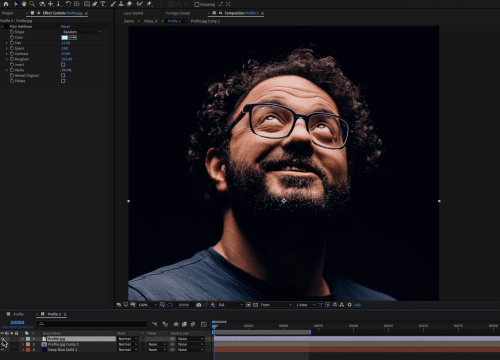Open the Full resolution dropdown
The width and height of the screenshot is (500, 360).
click(x=231, y=305)
